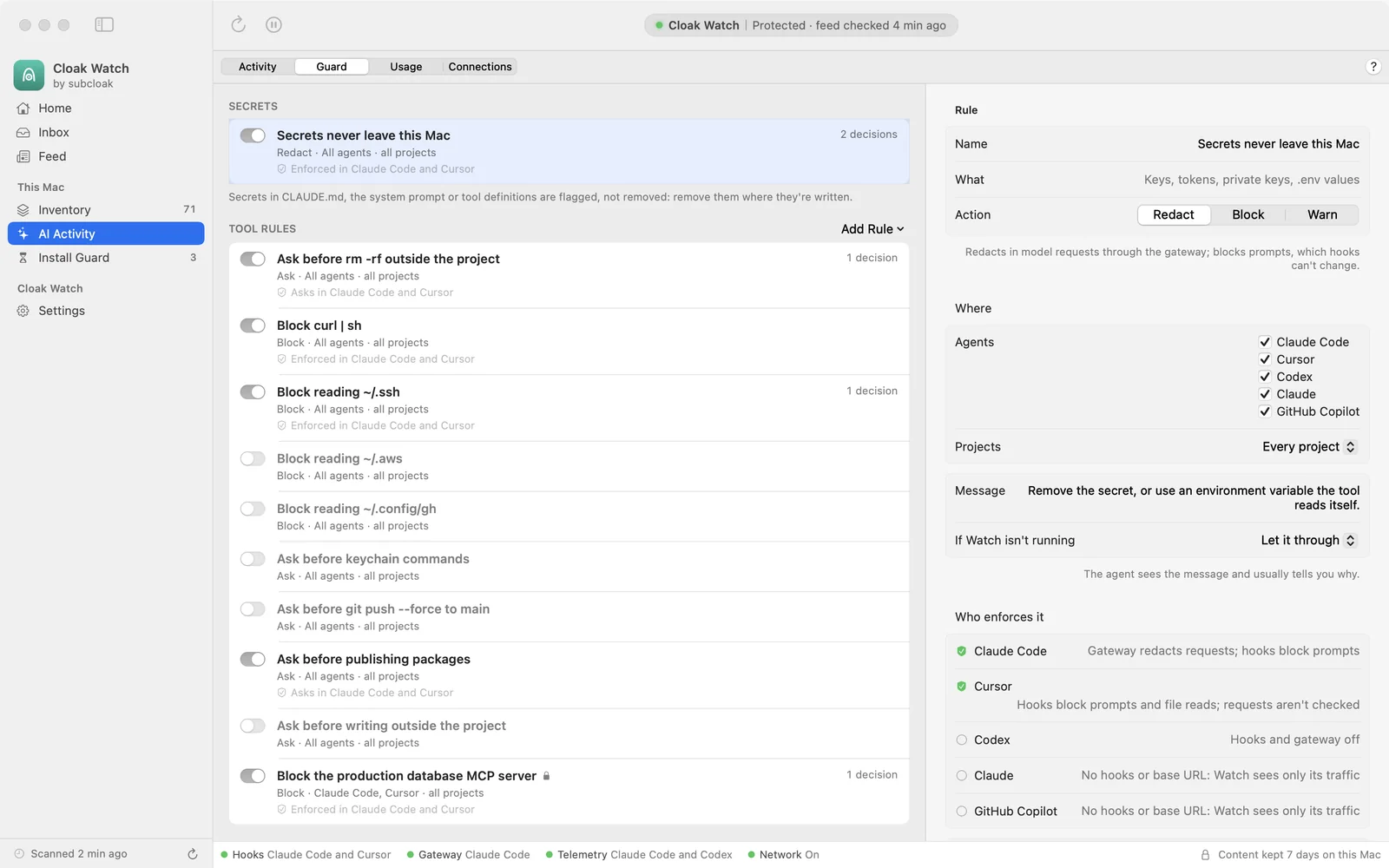
Task: Click the green shield beside Cursor enforcer
Action: pos(961,687)
